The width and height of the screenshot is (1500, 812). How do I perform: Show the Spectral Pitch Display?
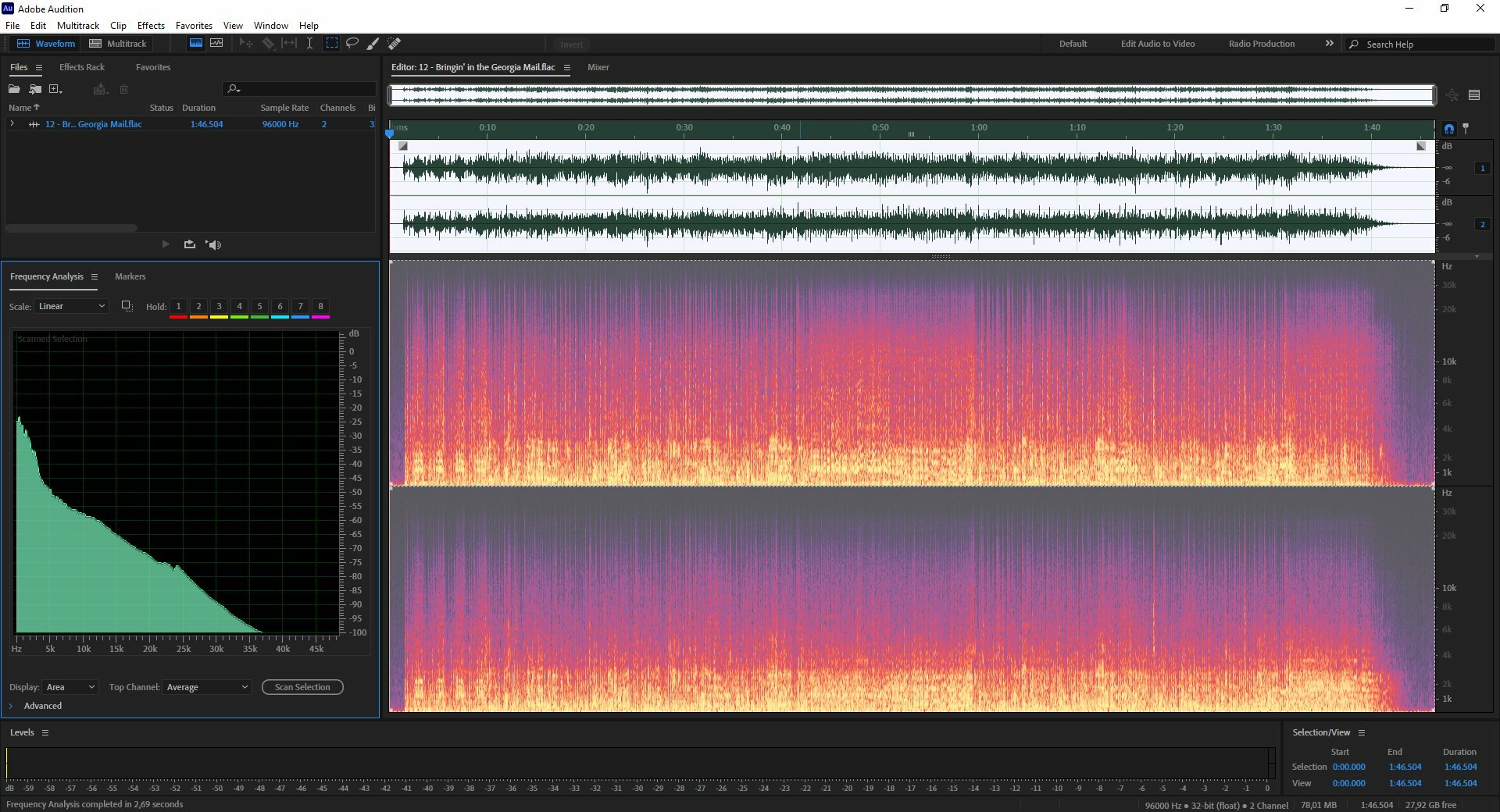pos(216,44)
